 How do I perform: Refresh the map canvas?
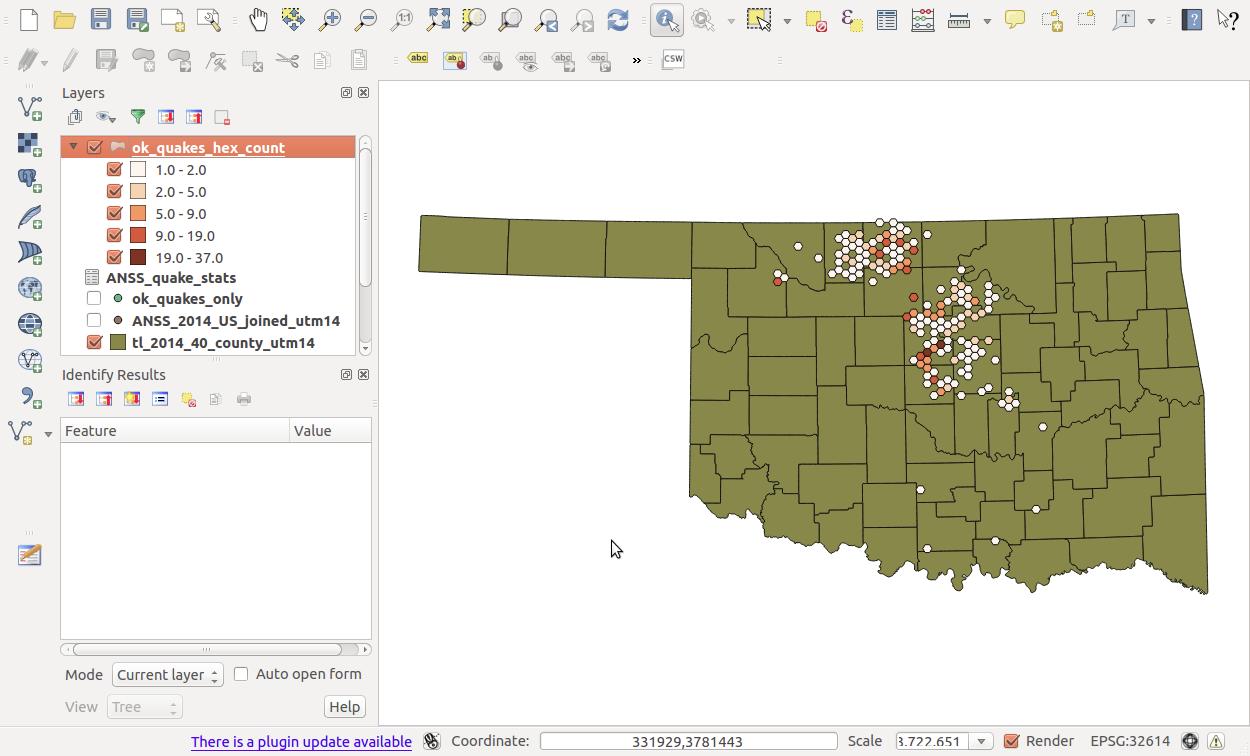[x=618, y=19]
